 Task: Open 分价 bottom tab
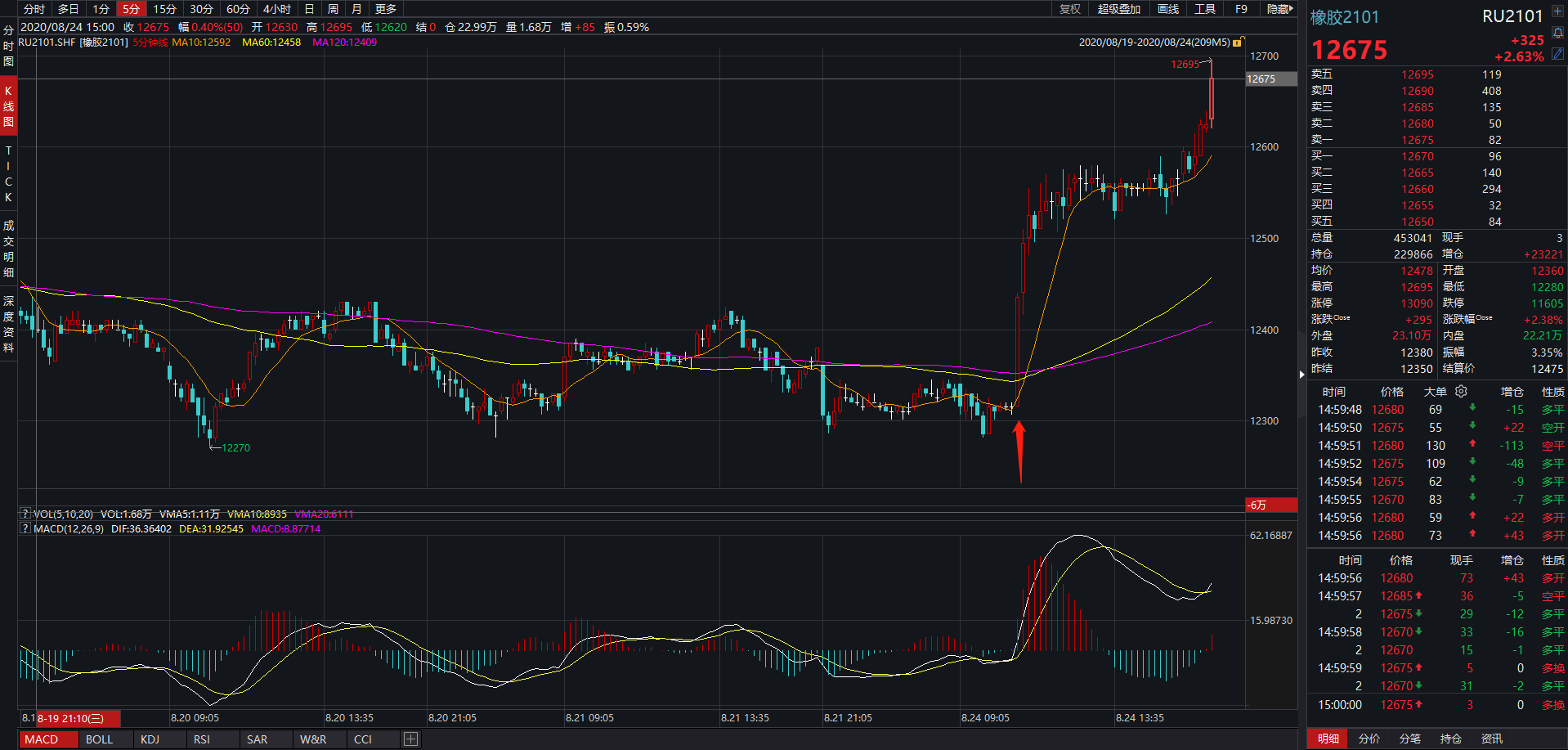[x=1369, y=739]
